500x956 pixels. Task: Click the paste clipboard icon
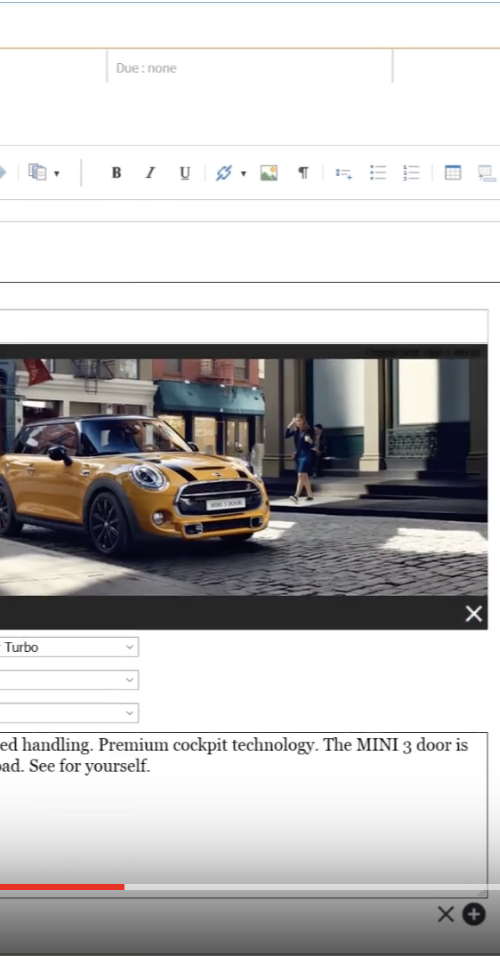(38, 173)
